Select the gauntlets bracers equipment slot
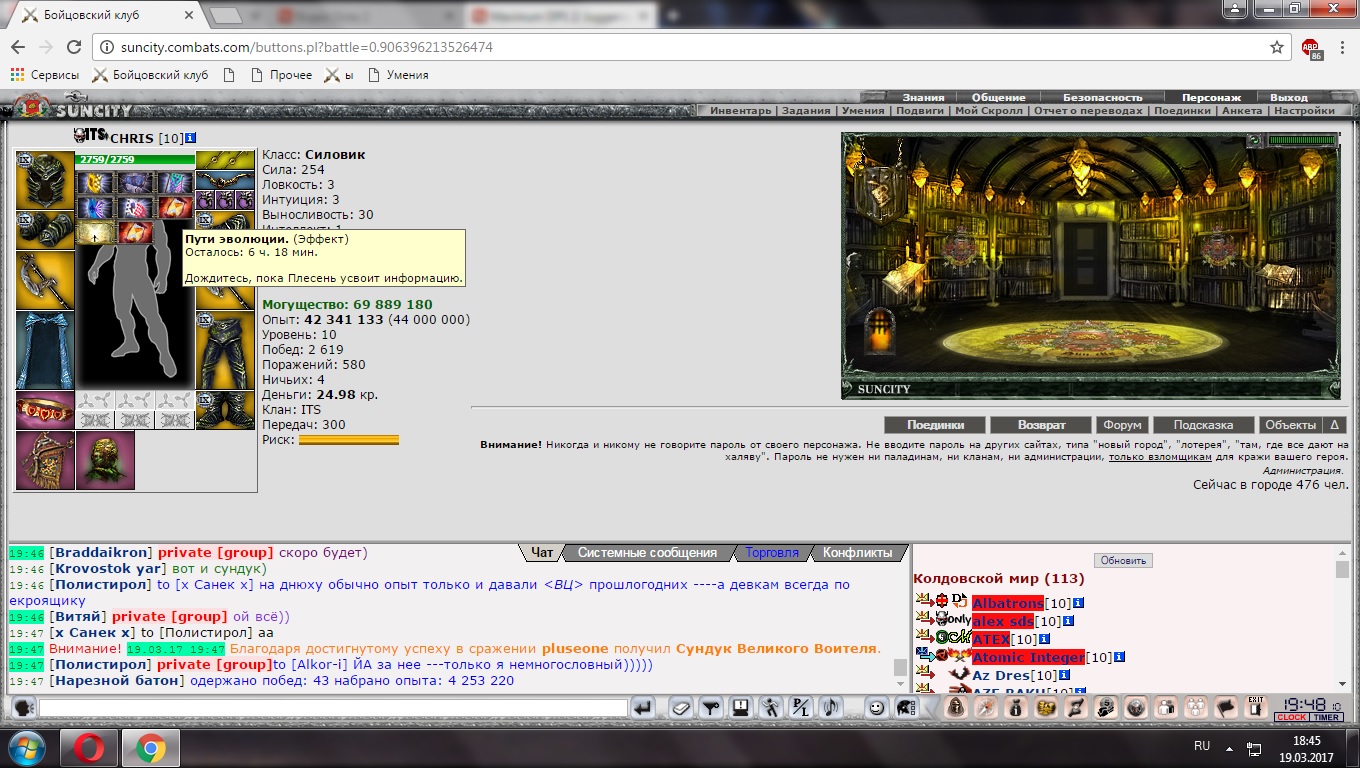 (x=45, y=230)
